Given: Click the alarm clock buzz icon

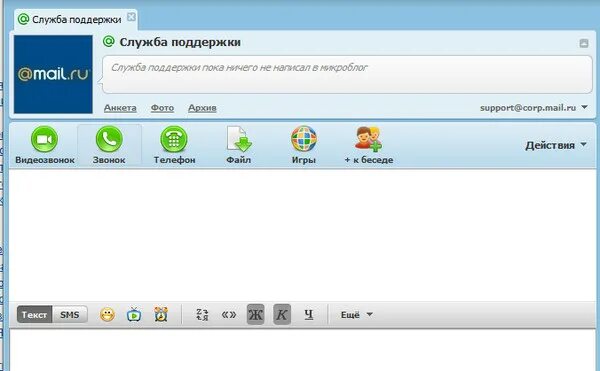Looking at the screenshot, I should point(161,315).
